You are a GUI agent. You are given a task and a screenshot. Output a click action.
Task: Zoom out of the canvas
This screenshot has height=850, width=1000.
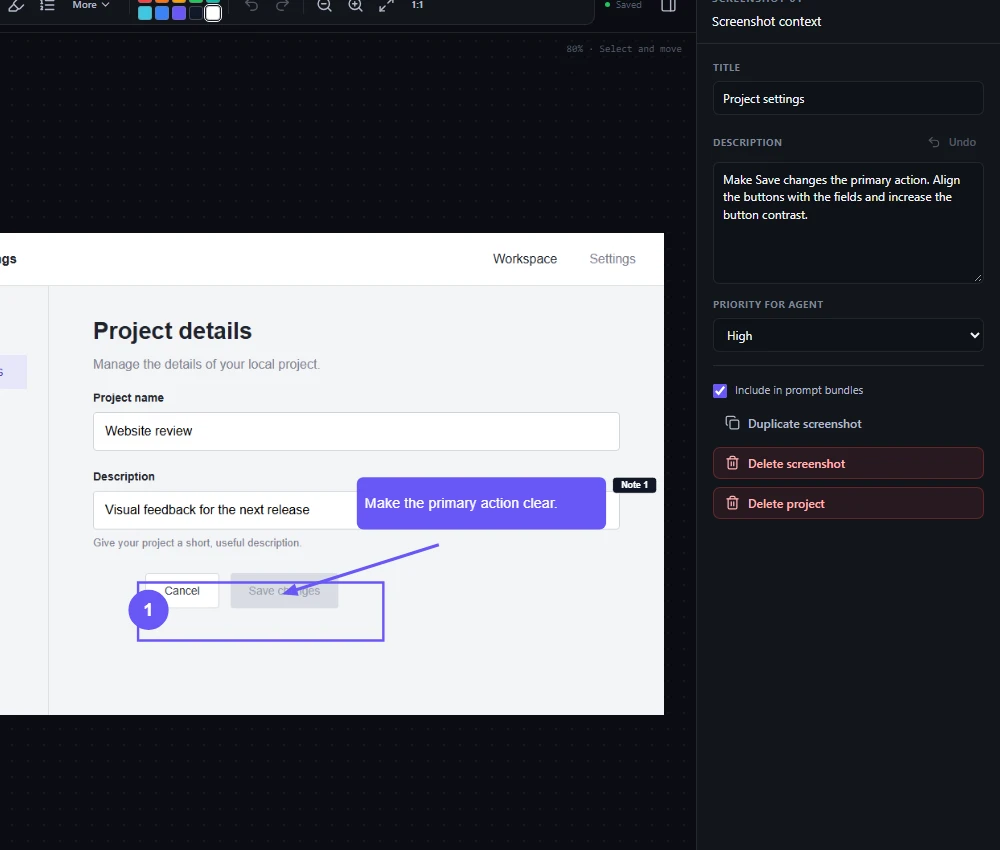(325, 6)
